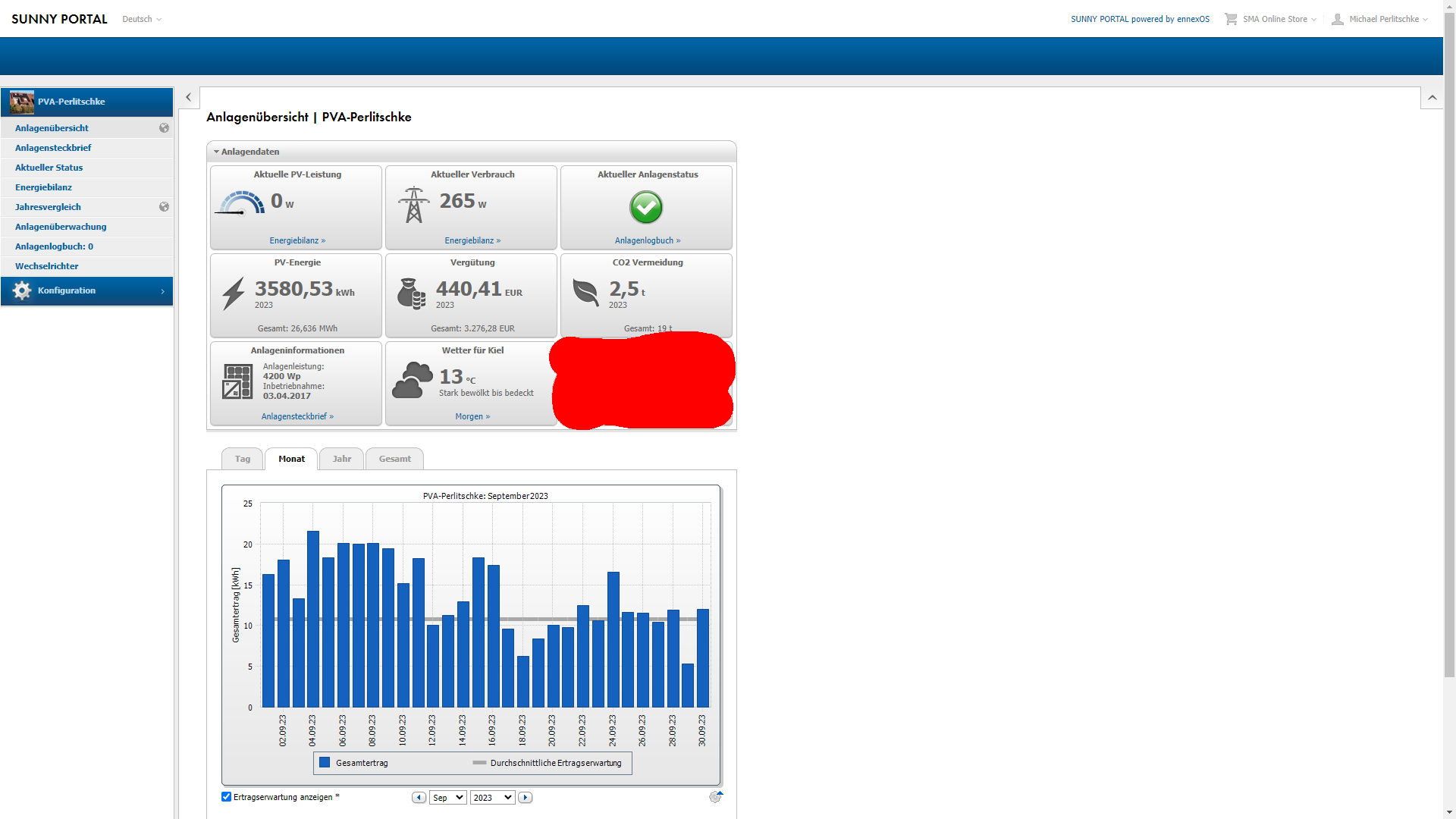
Task: Click the SMA Online Store cart icon
Action: (x=1230, y=19)
